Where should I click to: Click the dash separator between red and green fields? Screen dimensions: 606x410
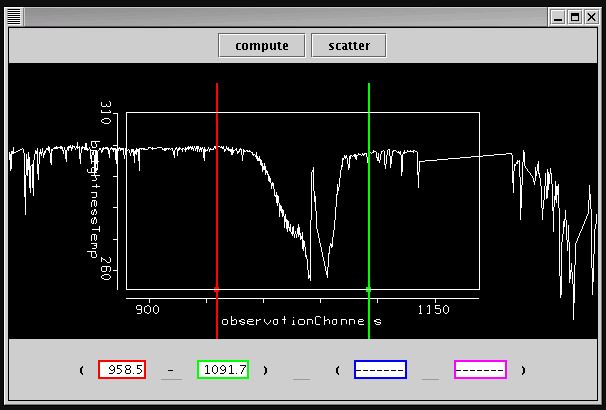(172, 371)
